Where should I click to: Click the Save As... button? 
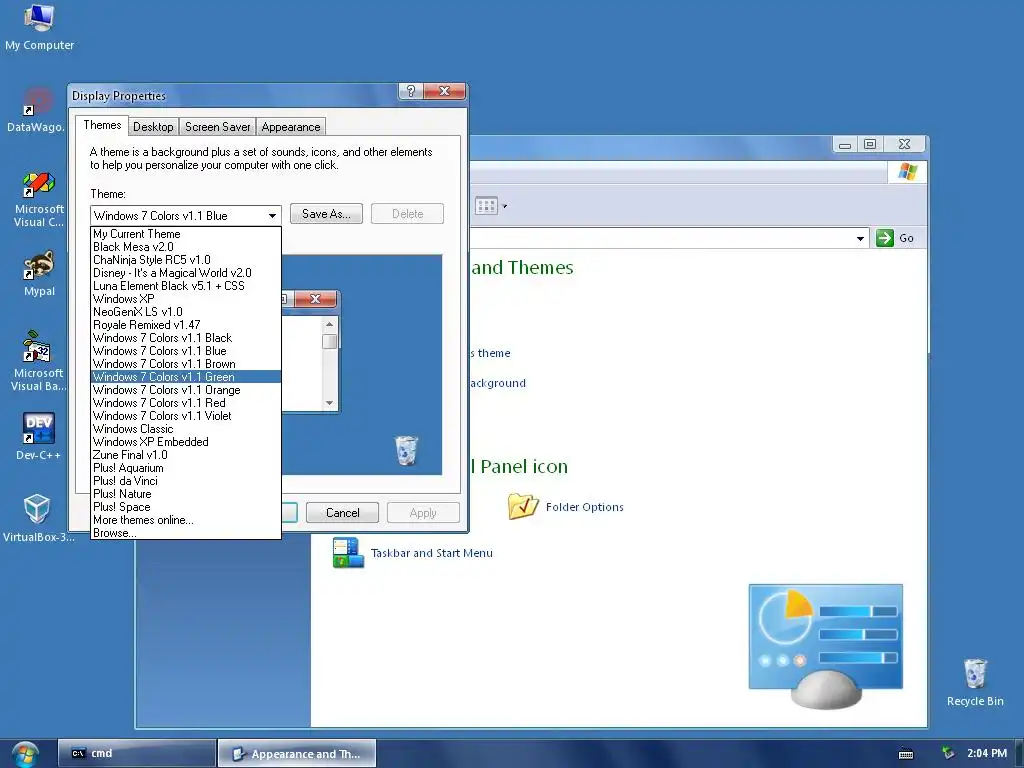(x=326, y=214)
